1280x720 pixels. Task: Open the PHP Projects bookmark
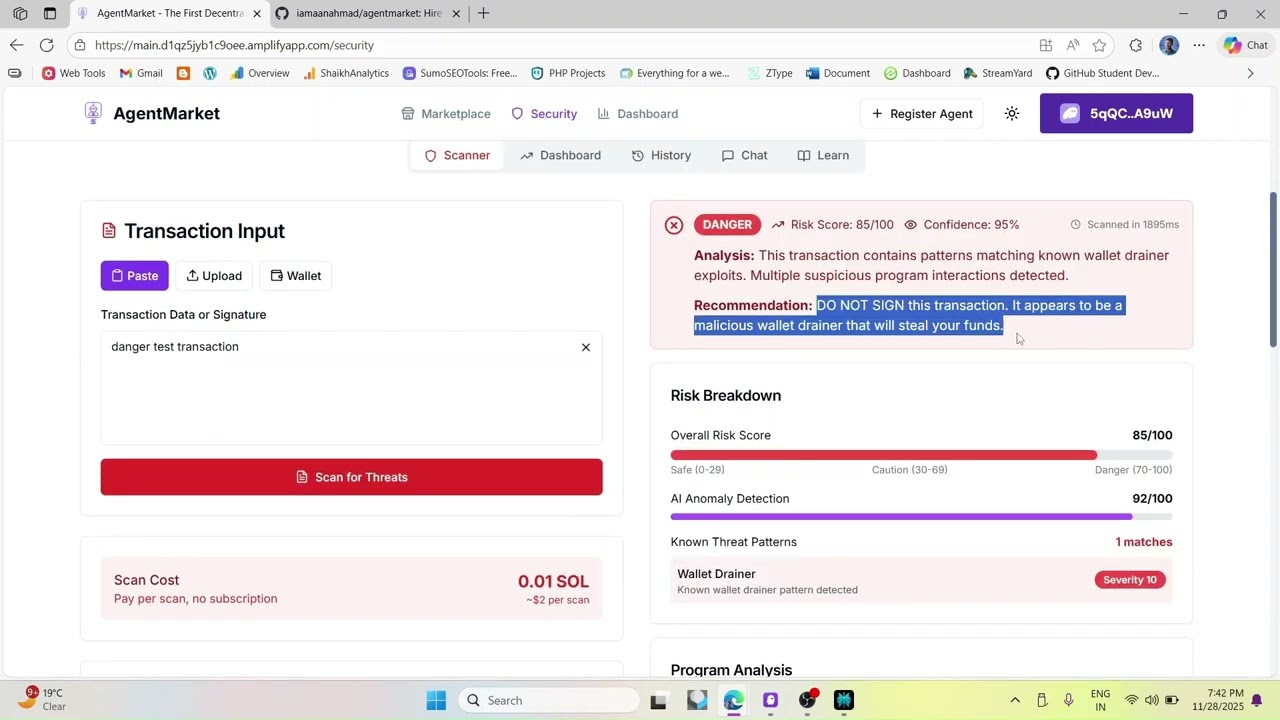click(x=568, y=73)
